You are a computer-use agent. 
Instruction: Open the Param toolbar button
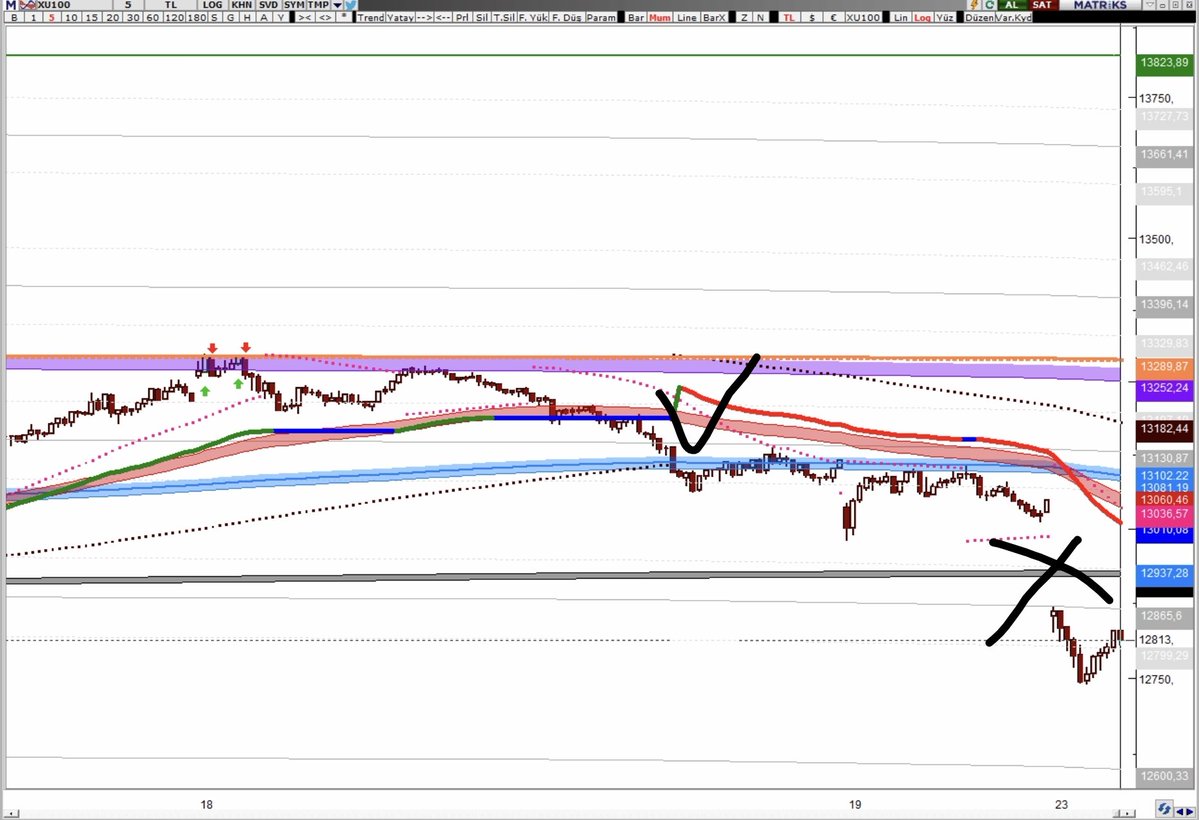tap(601, 17)
